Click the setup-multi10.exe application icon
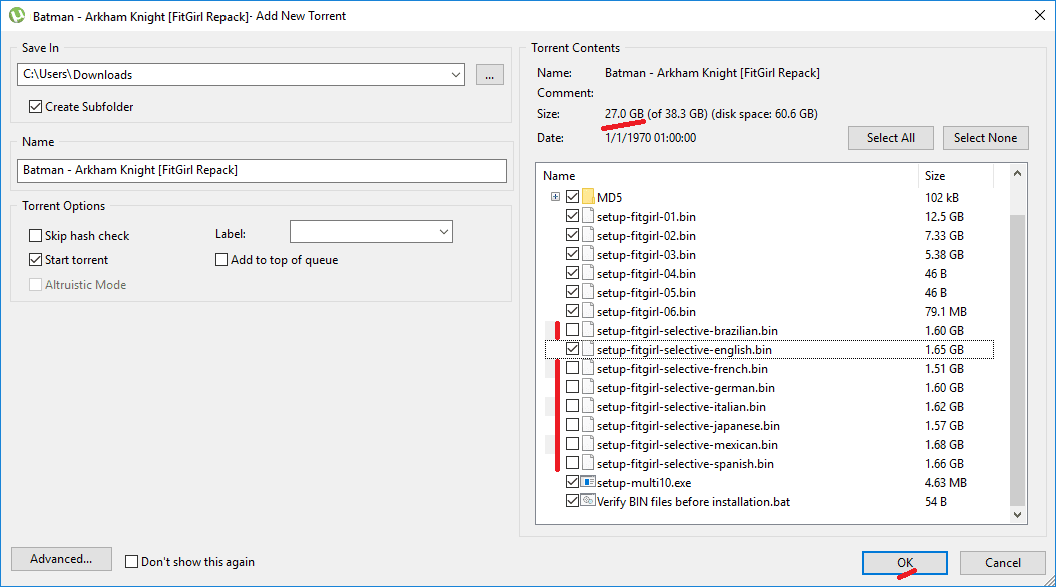 (588, 482)
